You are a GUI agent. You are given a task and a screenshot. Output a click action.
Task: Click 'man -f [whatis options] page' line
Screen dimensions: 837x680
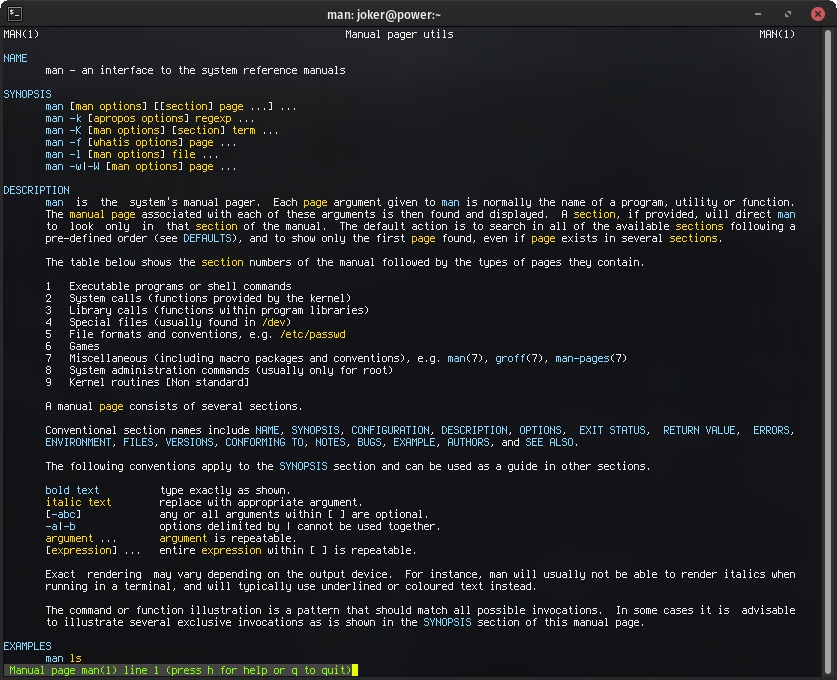[141, 143]
